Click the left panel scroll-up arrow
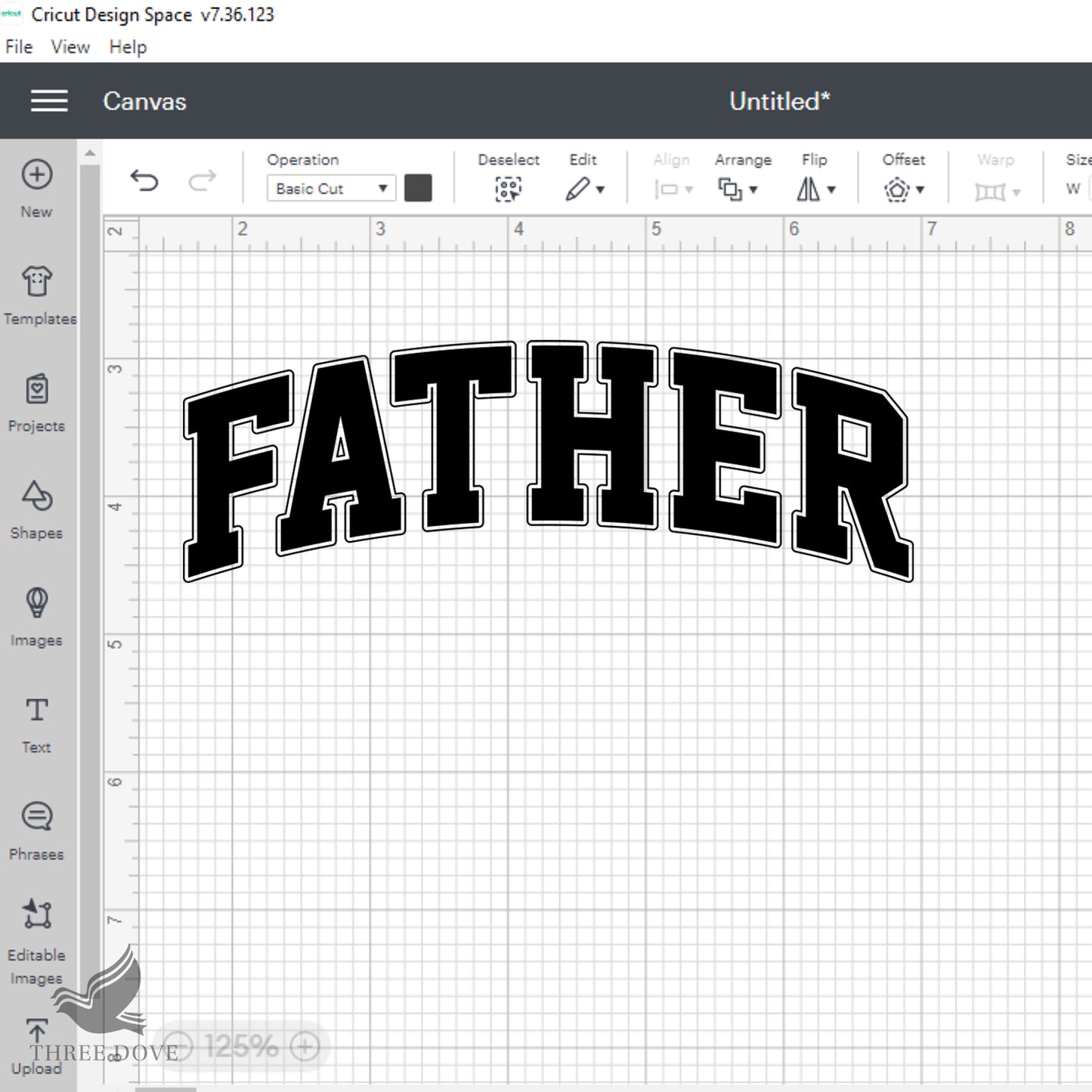 pyautogui.click(x=90, y=153)
